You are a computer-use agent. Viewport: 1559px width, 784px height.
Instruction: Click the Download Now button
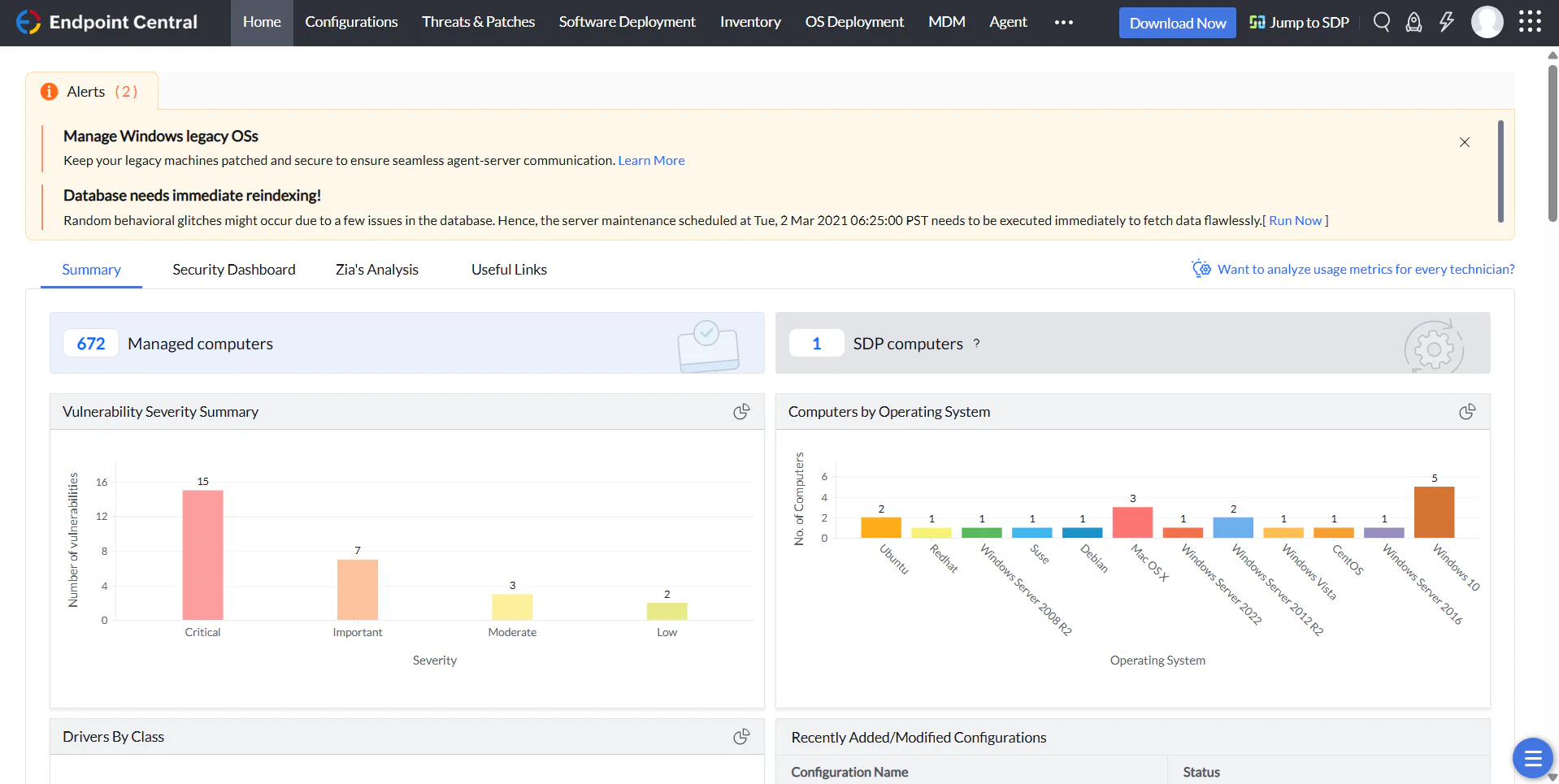click(x=1178, y=23)
